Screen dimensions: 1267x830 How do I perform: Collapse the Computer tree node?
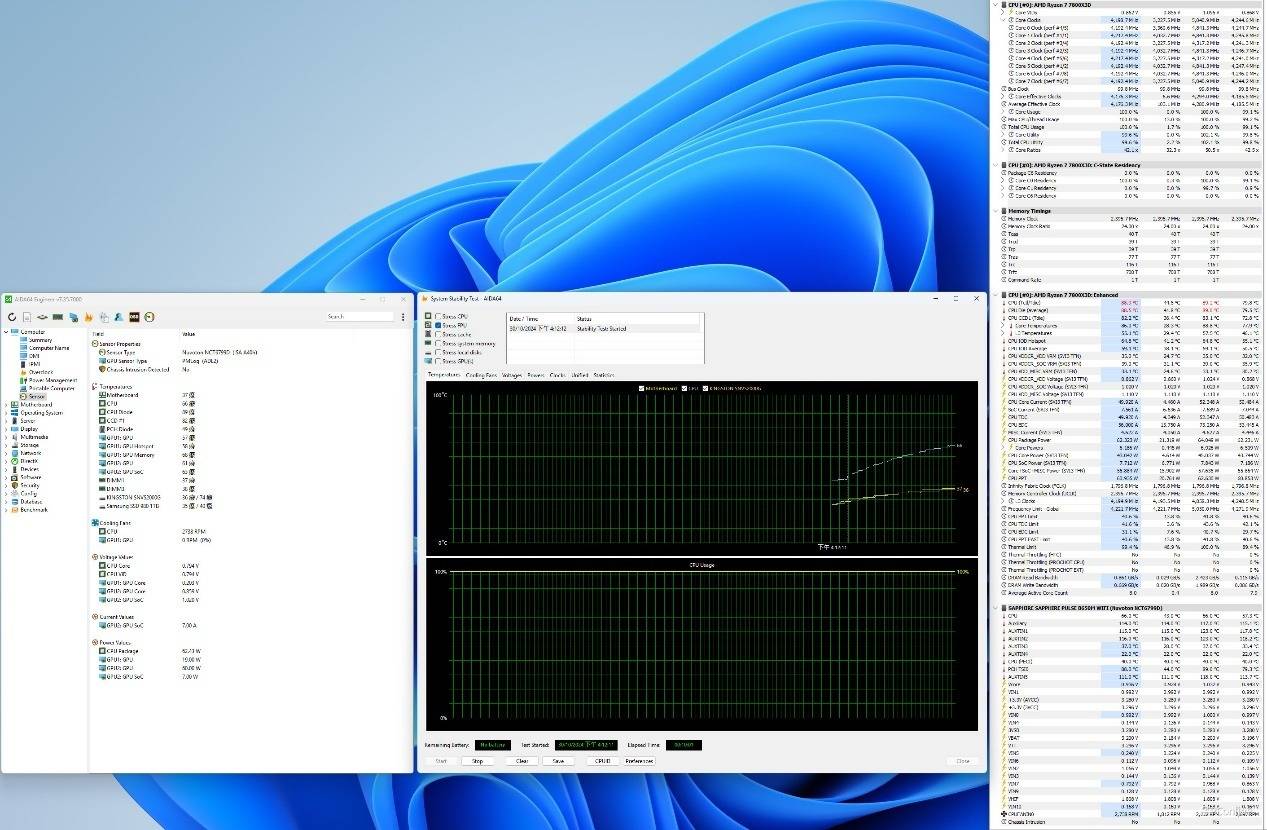[6, 332]
